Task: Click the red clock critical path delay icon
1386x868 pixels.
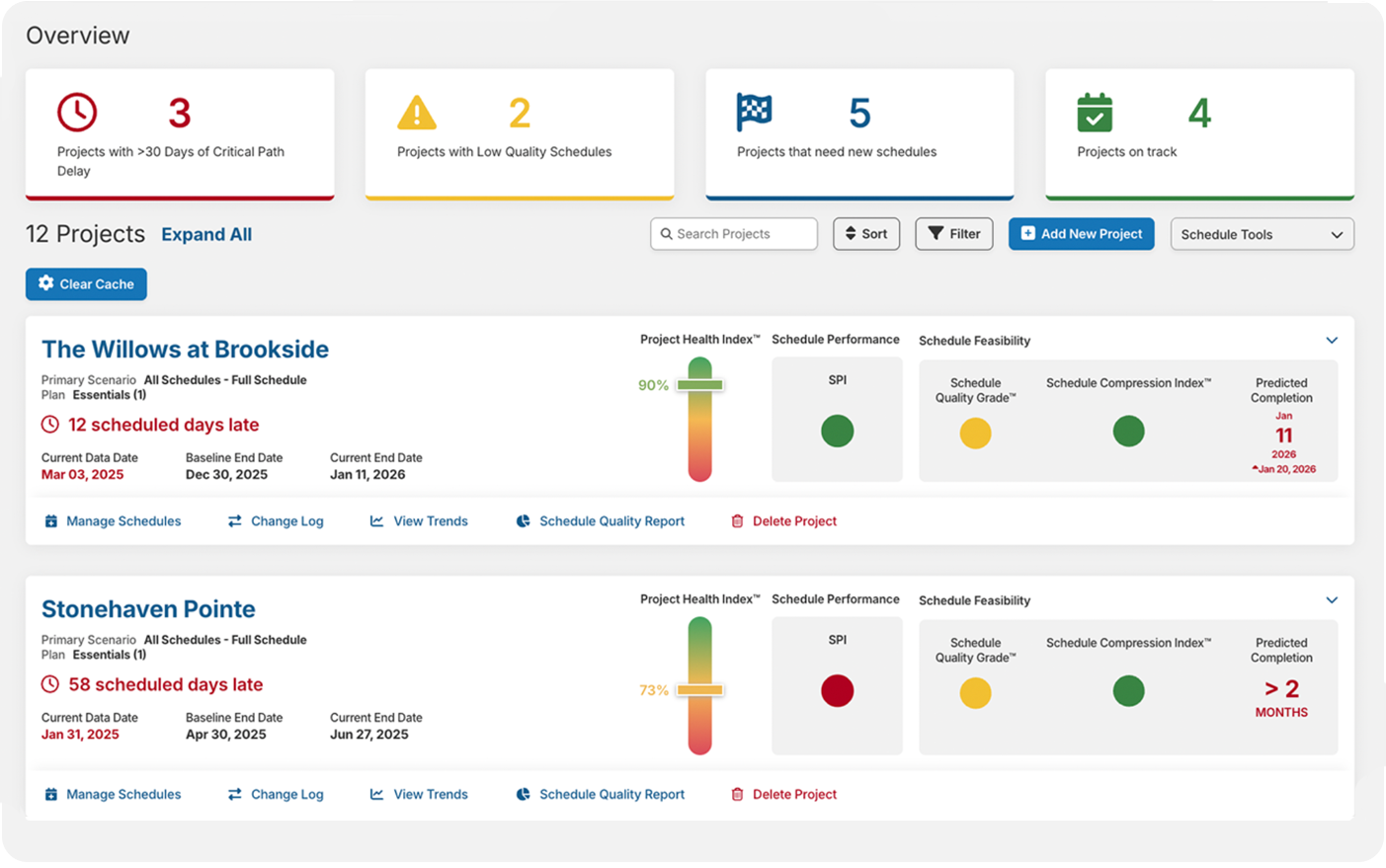Action: click(77, 113)
